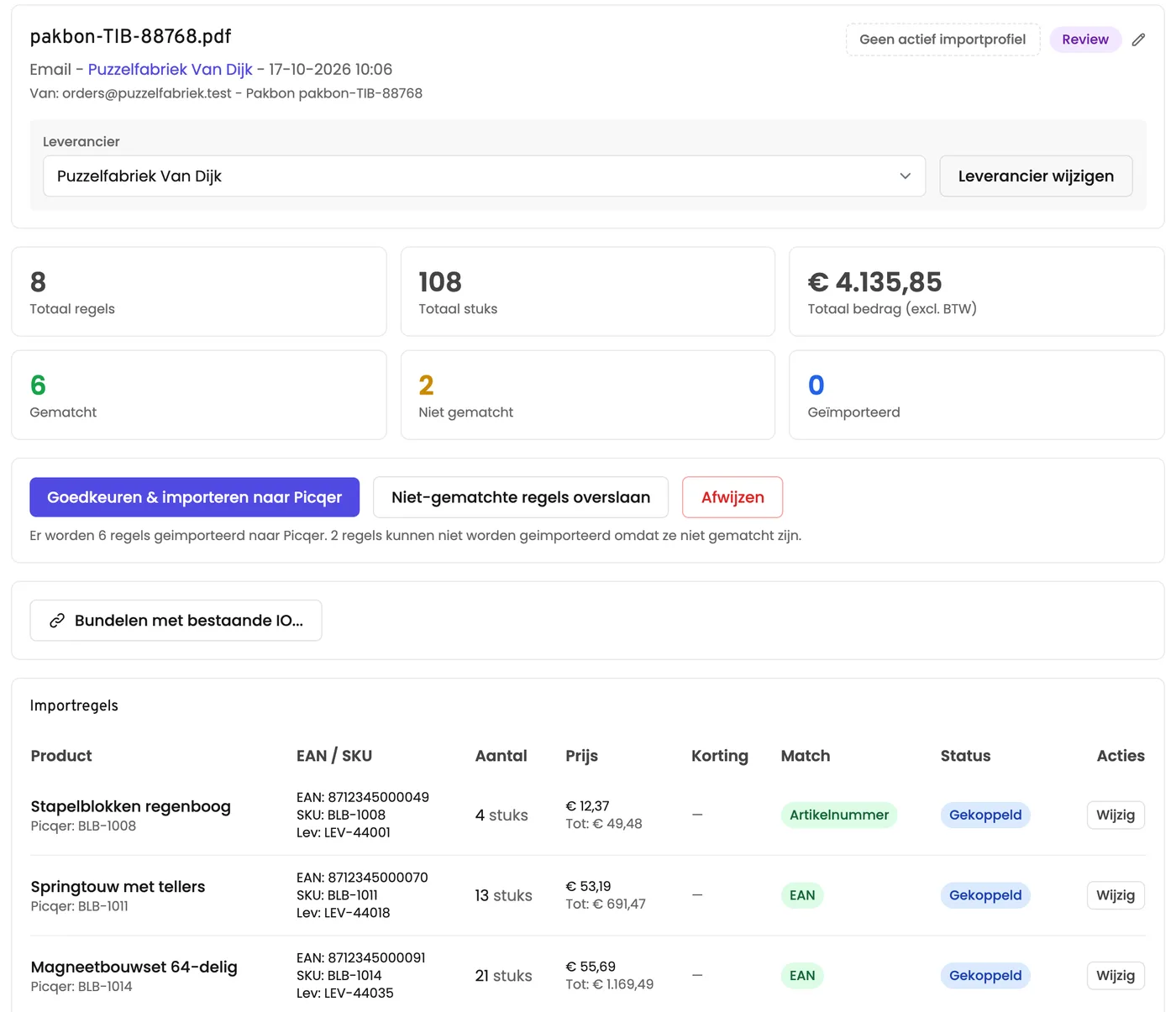Click the Importregels heading

[x=74, y=705]
